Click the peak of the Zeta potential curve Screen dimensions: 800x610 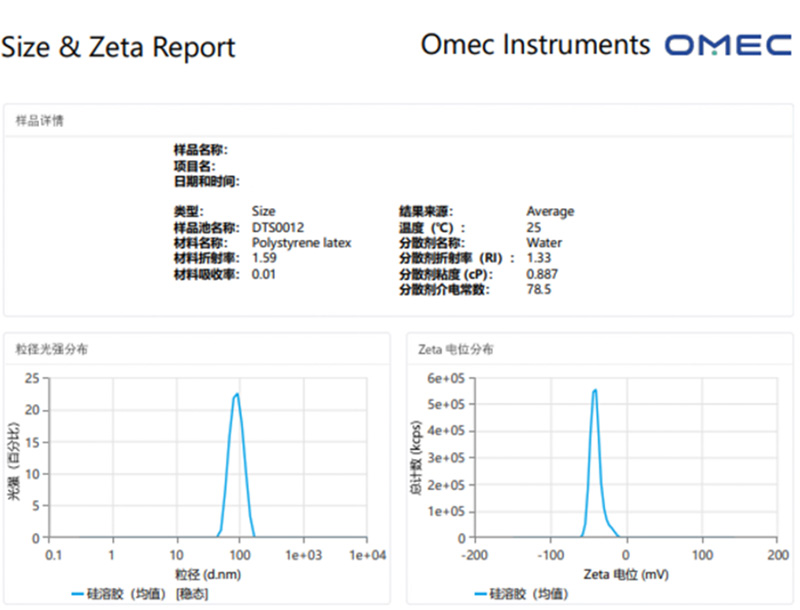[595, 390]
